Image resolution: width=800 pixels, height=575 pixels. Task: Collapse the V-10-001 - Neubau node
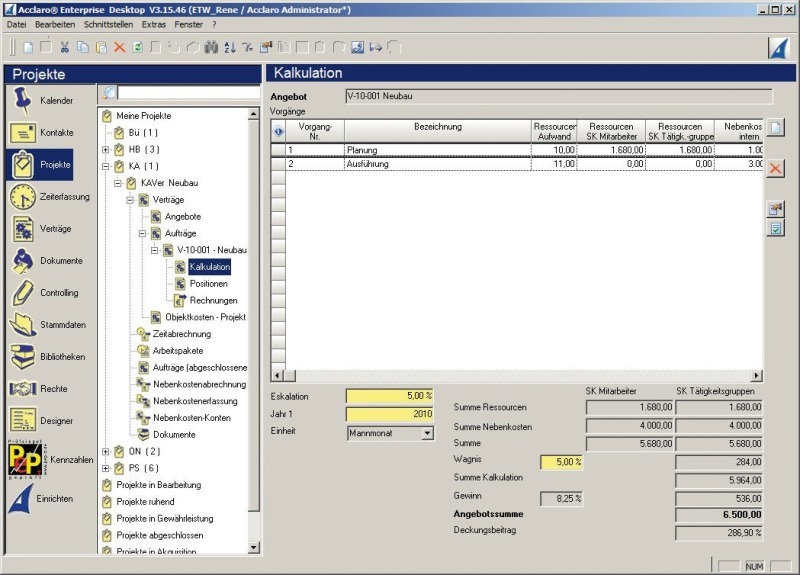tap(155, 251)
